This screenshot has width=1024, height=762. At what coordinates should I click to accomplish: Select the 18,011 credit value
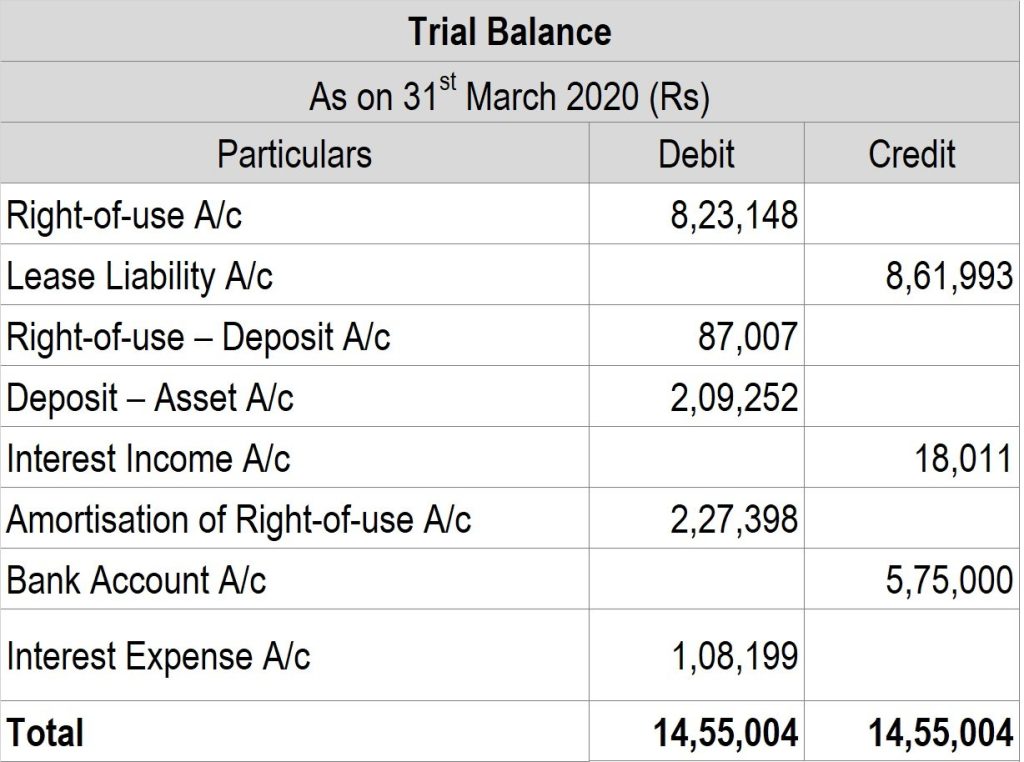click(962, 459)
